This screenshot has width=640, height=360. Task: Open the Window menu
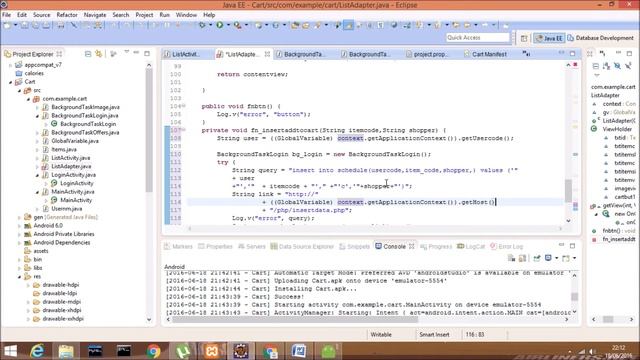click(186, 15)
